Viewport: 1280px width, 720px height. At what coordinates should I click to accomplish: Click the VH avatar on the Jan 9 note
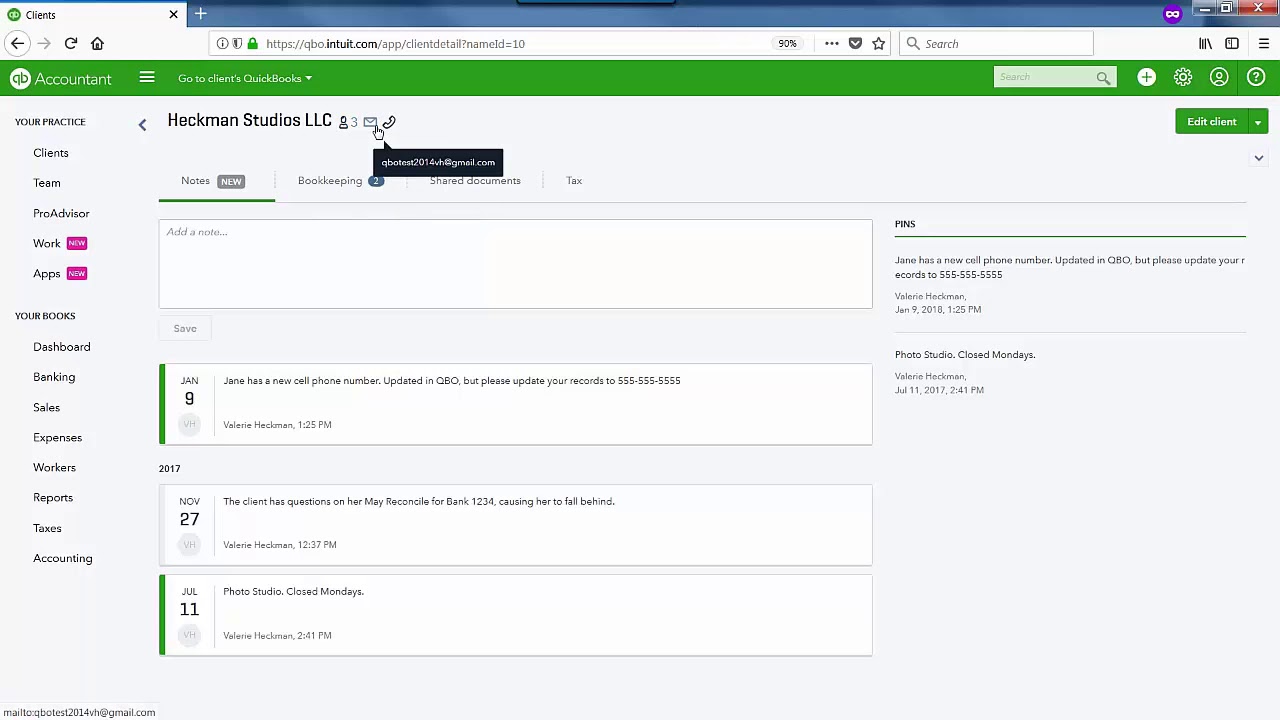(189, 425)
